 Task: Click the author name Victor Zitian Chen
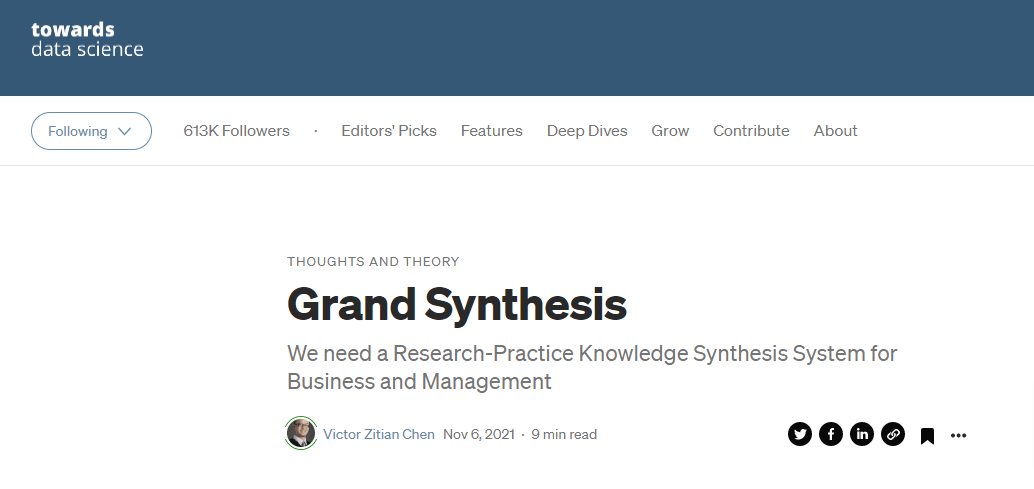point(379,434)
